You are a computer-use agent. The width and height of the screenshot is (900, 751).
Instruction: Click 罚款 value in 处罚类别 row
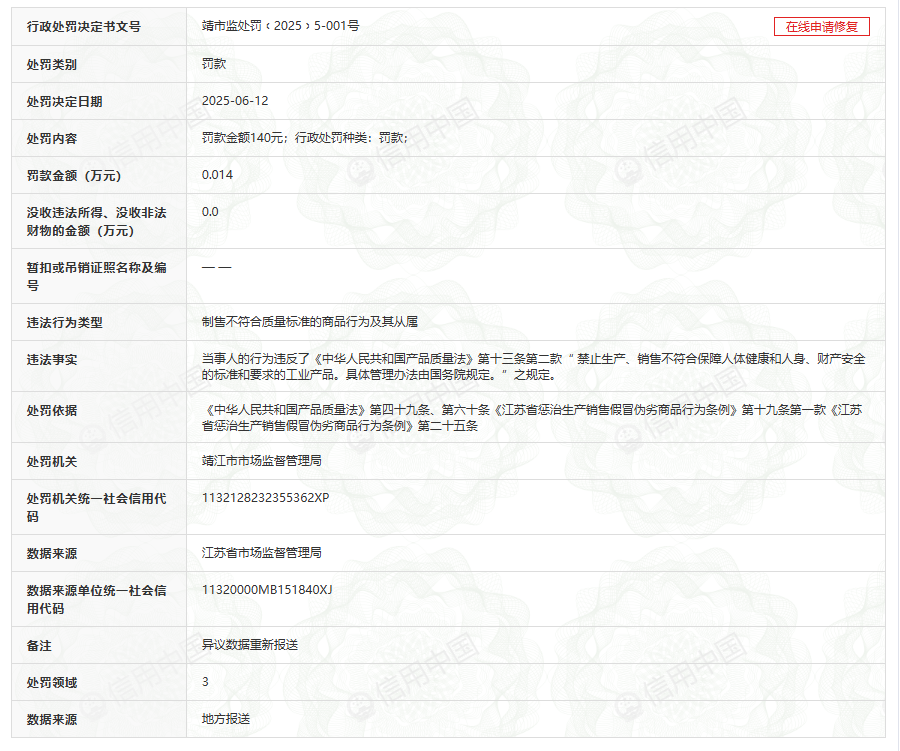(x=214, y=64)
